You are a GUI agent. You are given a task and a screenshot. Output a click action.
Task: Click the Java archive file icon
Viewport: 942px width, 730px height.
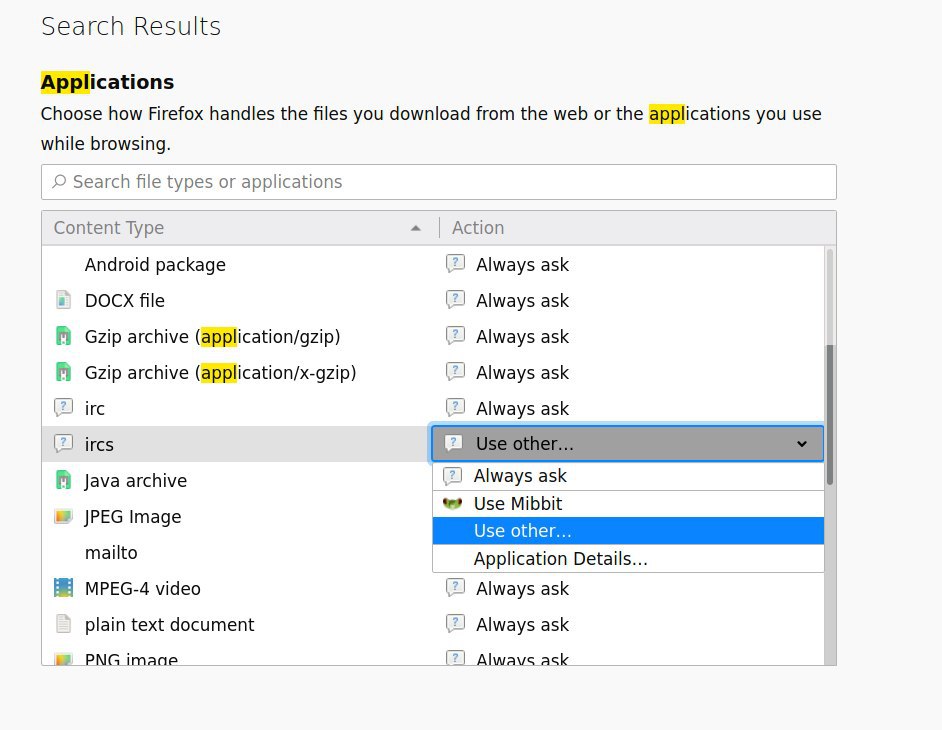(x=63, y=480)
